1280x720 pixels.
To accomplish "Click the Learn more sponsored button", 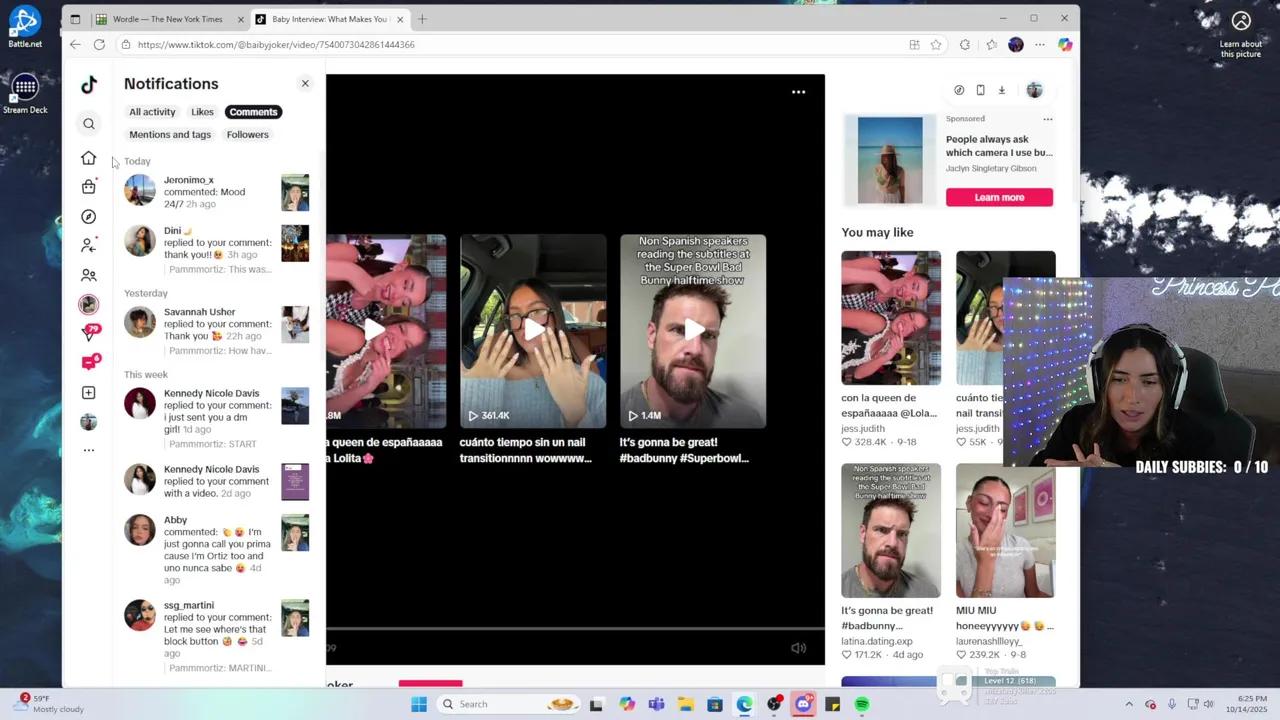I will pos(999,197).
